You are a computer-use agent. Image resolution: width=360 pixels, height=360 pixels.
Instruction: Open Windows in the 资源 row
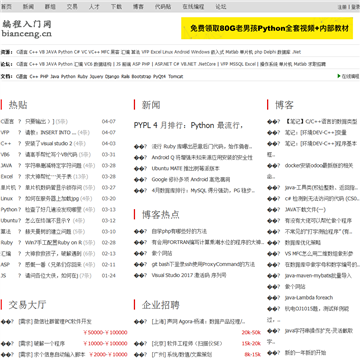[x=200, y=52]
